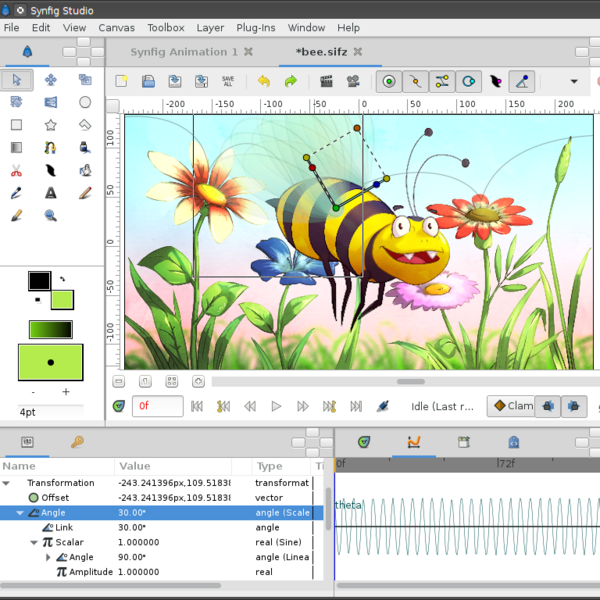Open the green-black gradient swatch
This screenshot has height=600, width=600.
click(51, 329)
